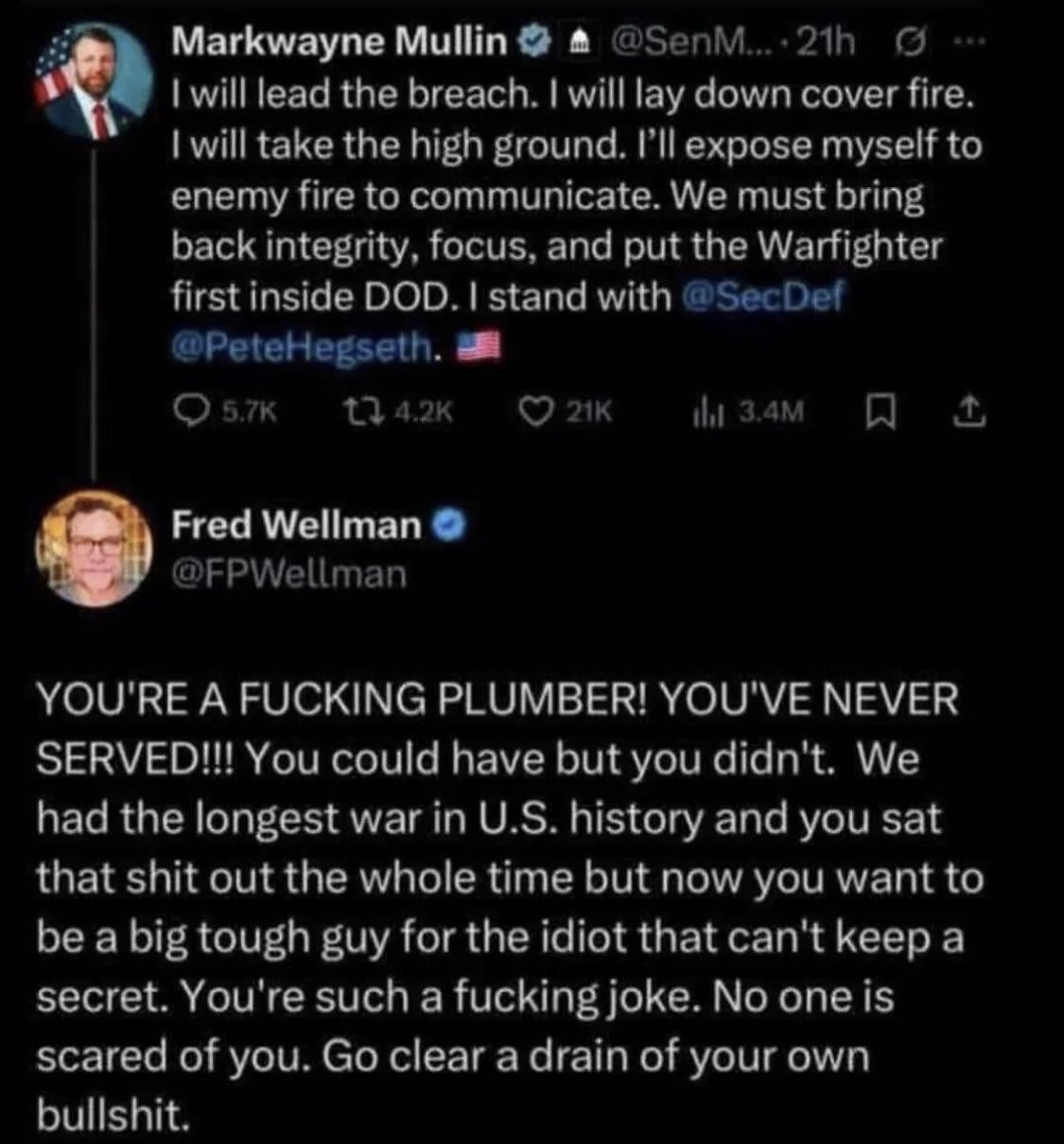Click the 21h timestamp on the tweet

(826, 43)
